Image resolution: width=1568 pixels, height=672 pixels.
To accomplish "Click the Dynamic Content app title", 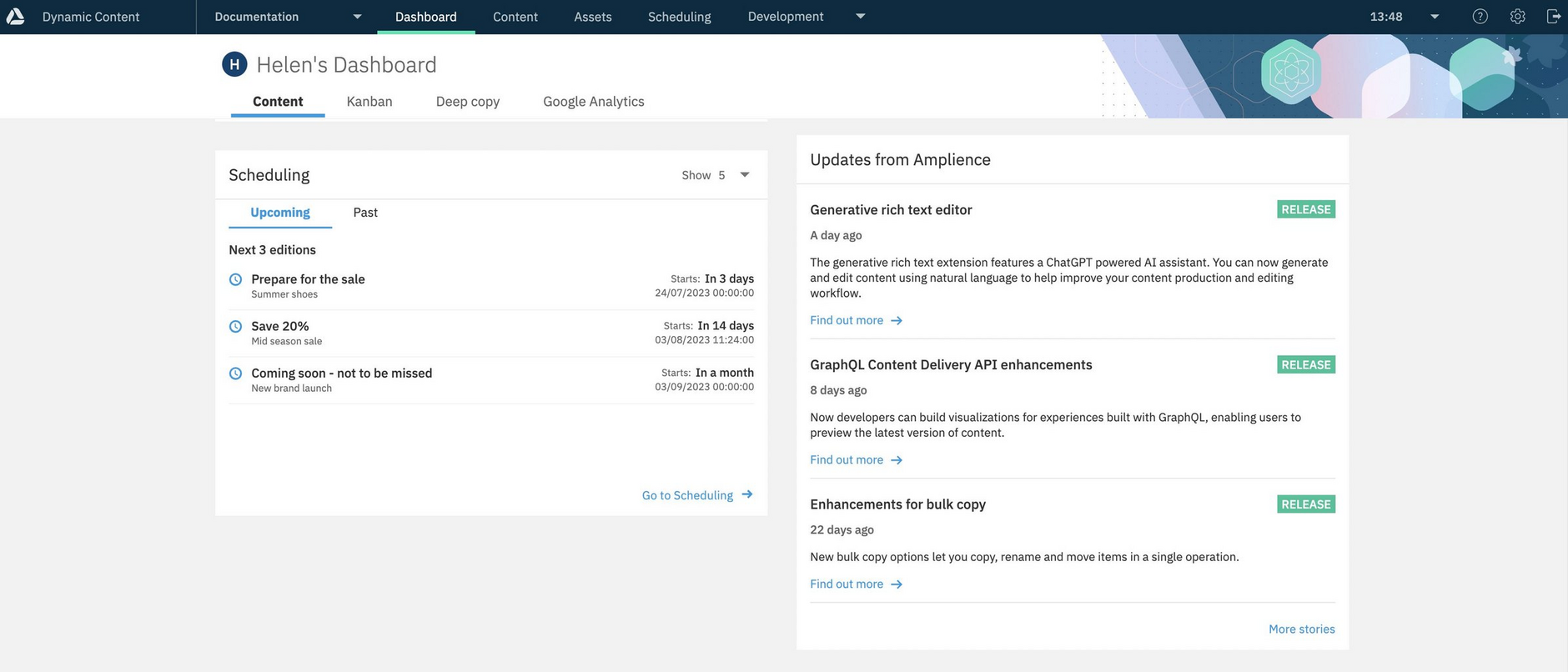I will click(x=91, y=17).
